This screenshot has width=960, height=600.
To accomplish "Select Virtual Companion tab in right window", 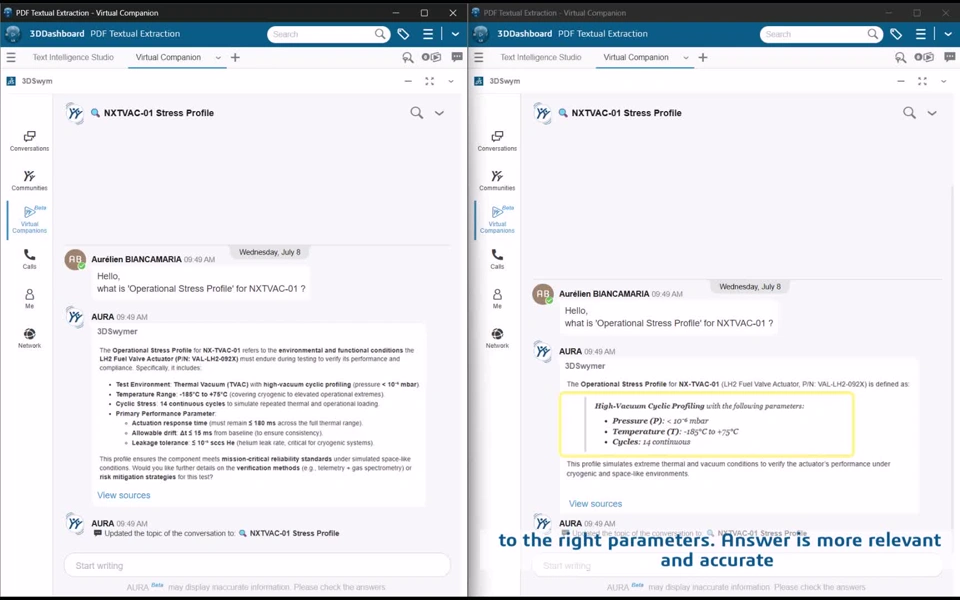I will (x=636, y=57).
